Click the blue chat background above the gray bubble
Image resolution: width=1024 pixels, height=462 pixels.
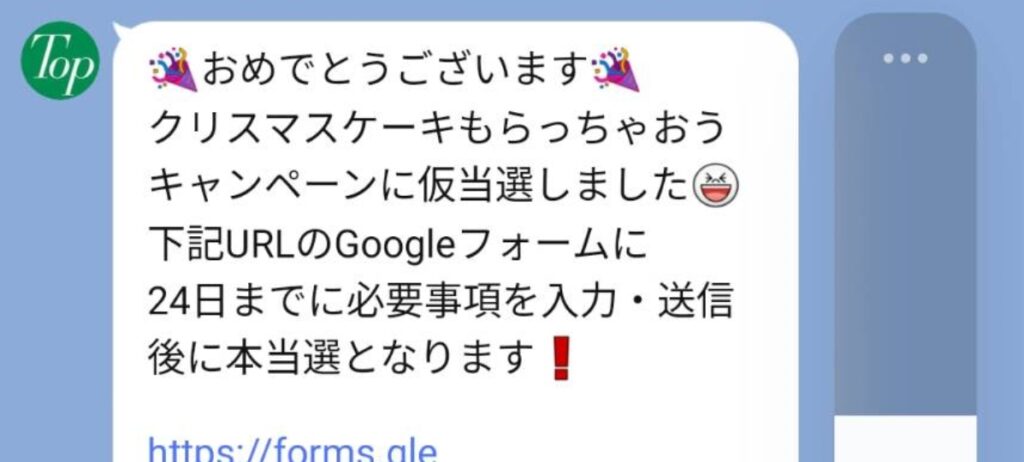(905, 6)
